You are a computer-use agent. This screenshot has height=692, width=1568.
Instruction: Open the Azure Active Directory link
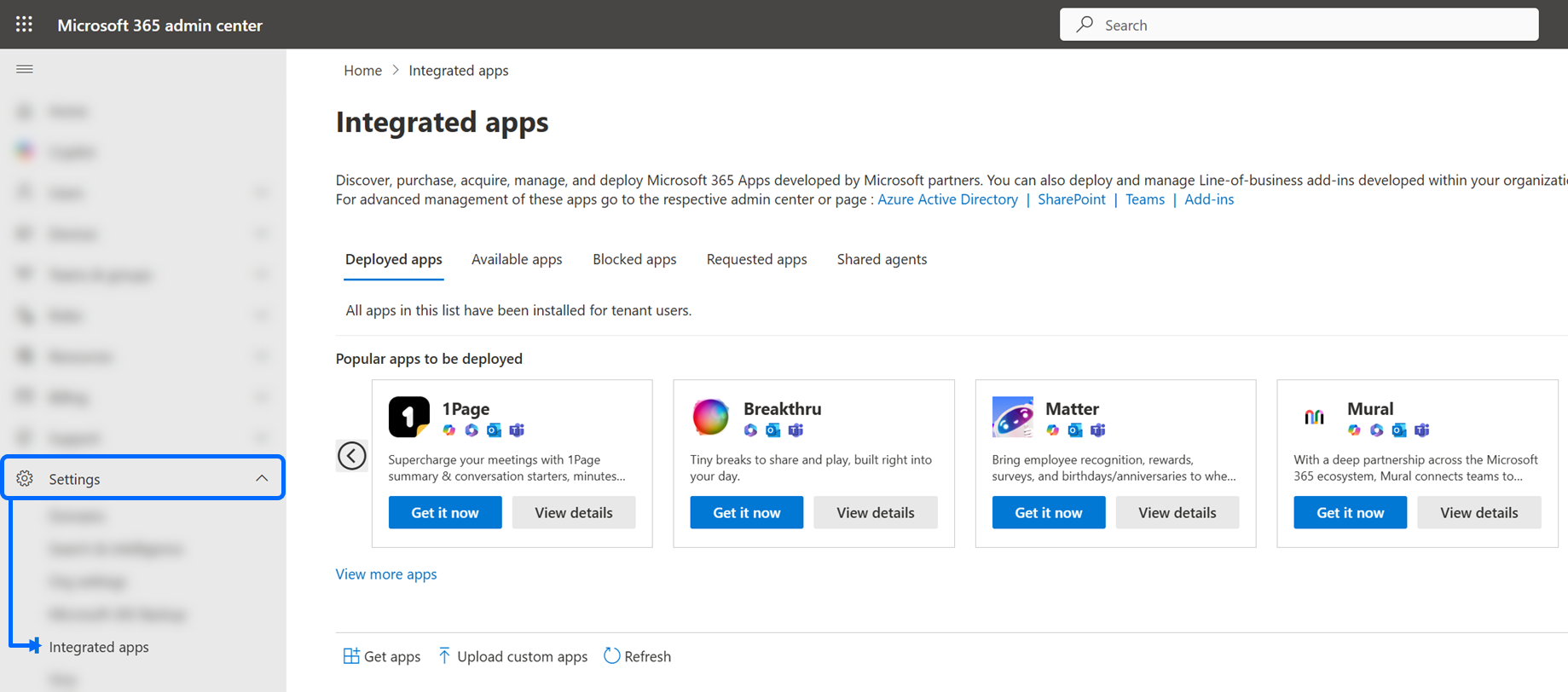[947, 199]
